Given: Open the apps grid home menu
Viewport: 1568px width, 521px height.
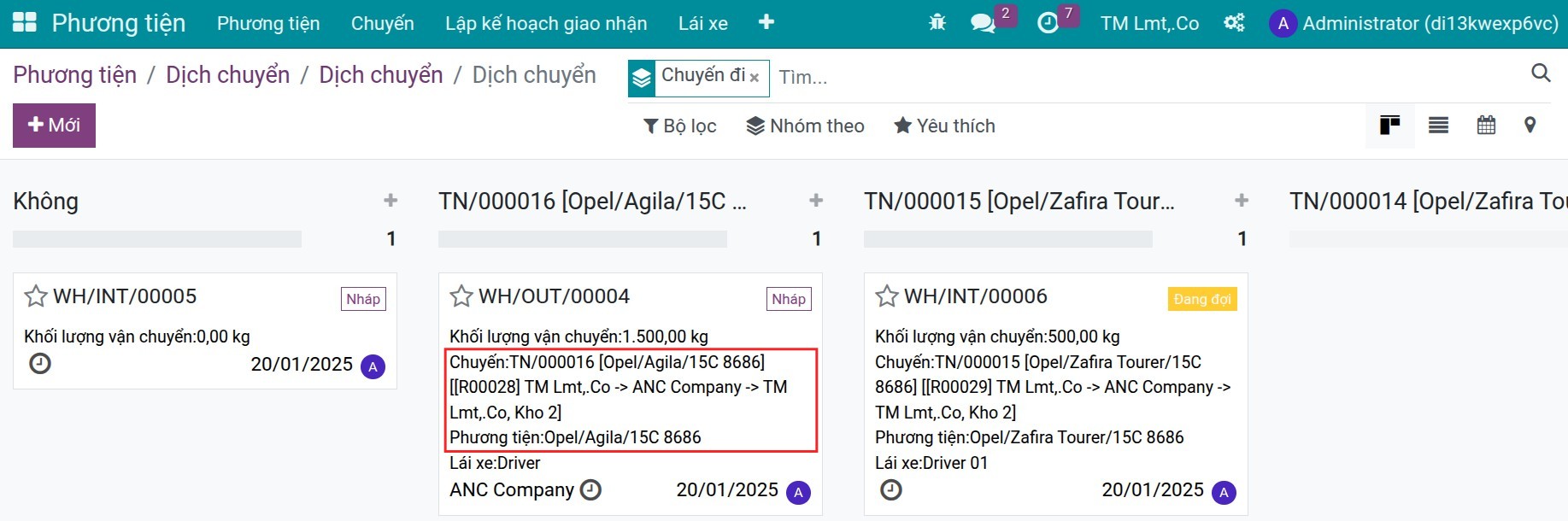Looking at the screenshot, I should (x=25, y=23).
